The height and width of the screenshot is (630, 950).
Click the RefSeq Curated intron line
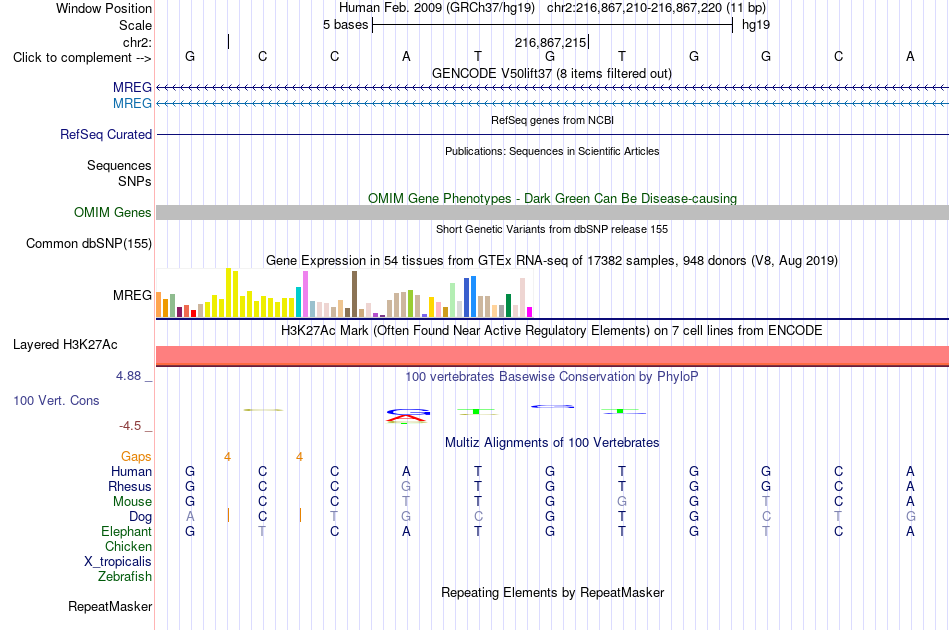point(553,134)
